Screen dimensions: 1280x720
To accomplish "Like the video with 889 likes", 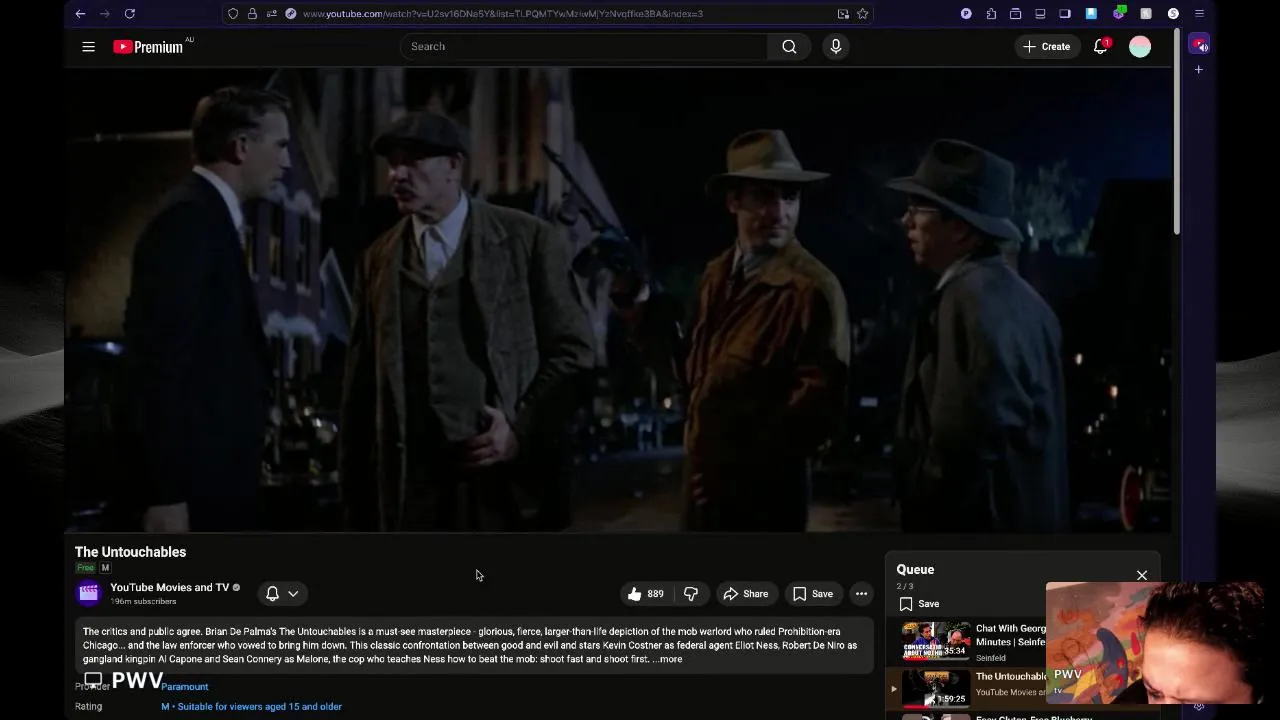I will pos(646,593).
